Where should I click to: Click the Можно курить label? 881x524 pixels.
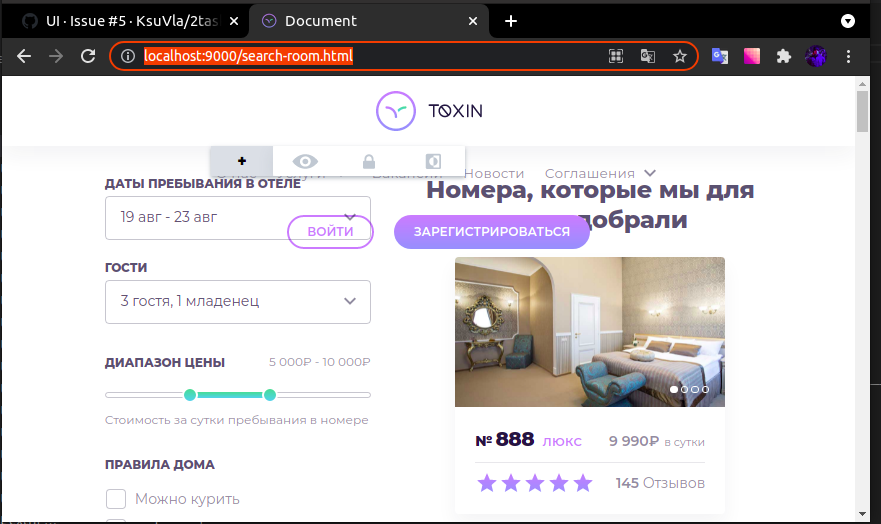[x=187, y=499]
